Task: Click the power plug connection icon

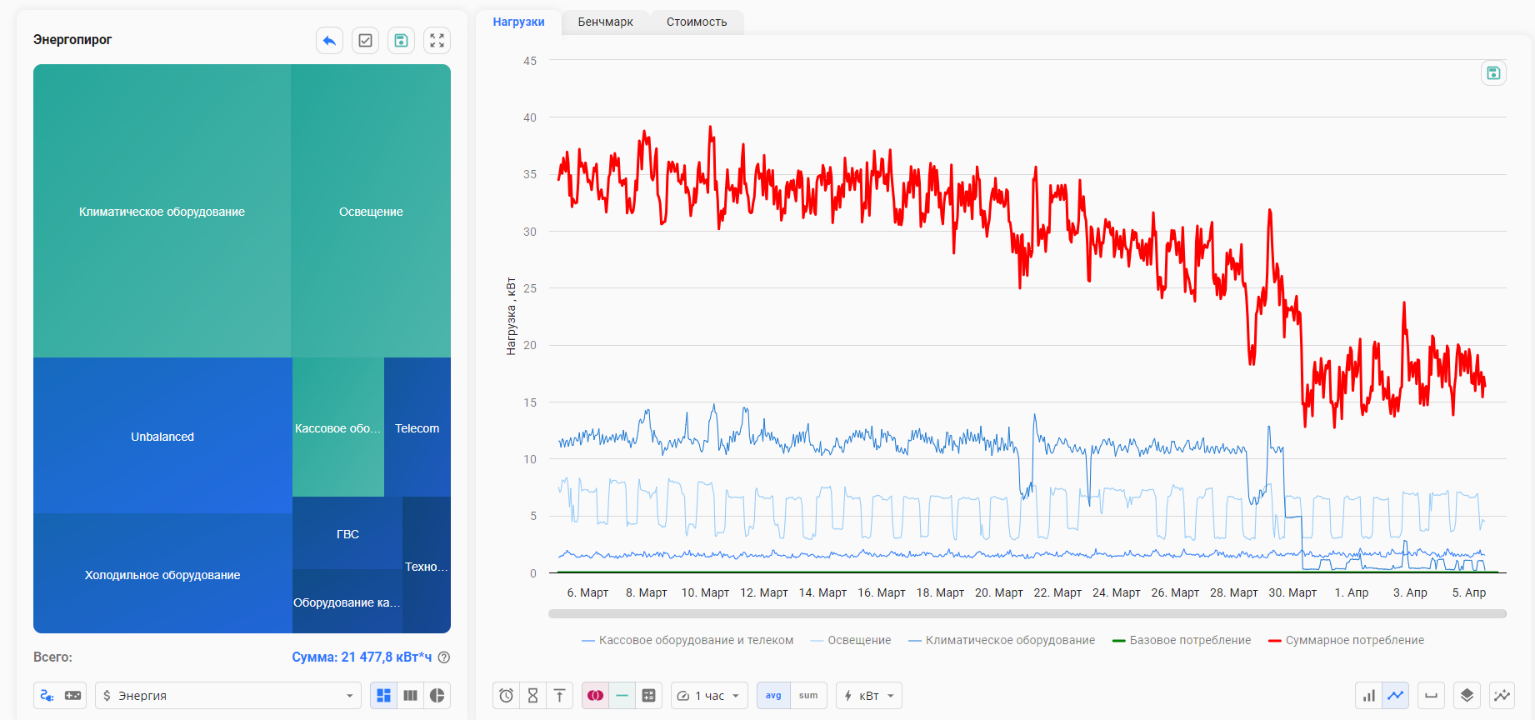Action: (47, 695)
